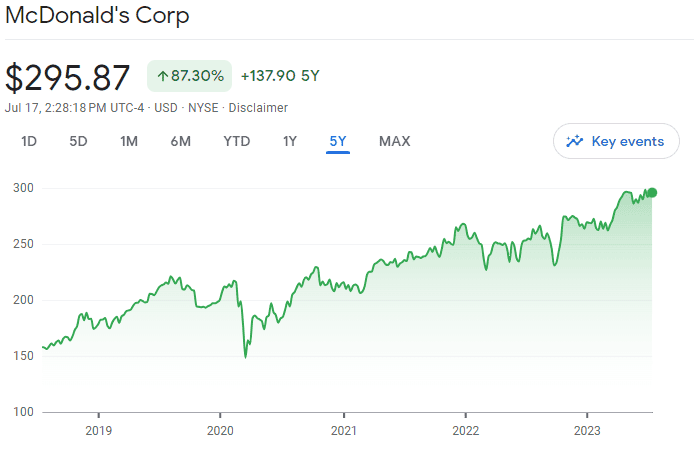Image resolution: width=694 pixels, height=454 pixels.
Task: Show the MAX price history
Action: click(394, 141)
